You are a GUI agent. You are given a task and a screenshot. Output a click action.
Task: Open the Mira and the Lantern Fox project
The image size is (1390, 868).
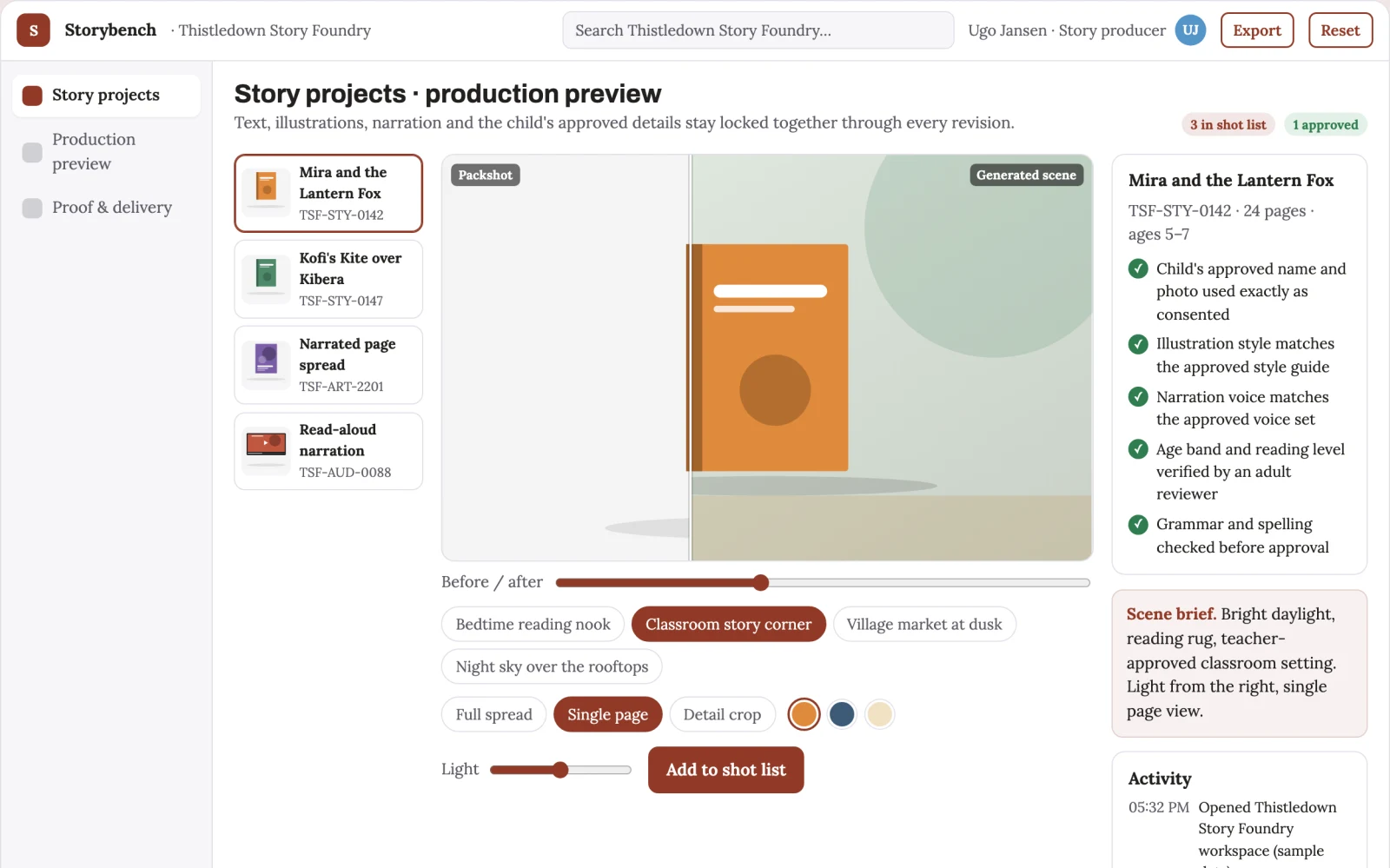click(328, 193)
